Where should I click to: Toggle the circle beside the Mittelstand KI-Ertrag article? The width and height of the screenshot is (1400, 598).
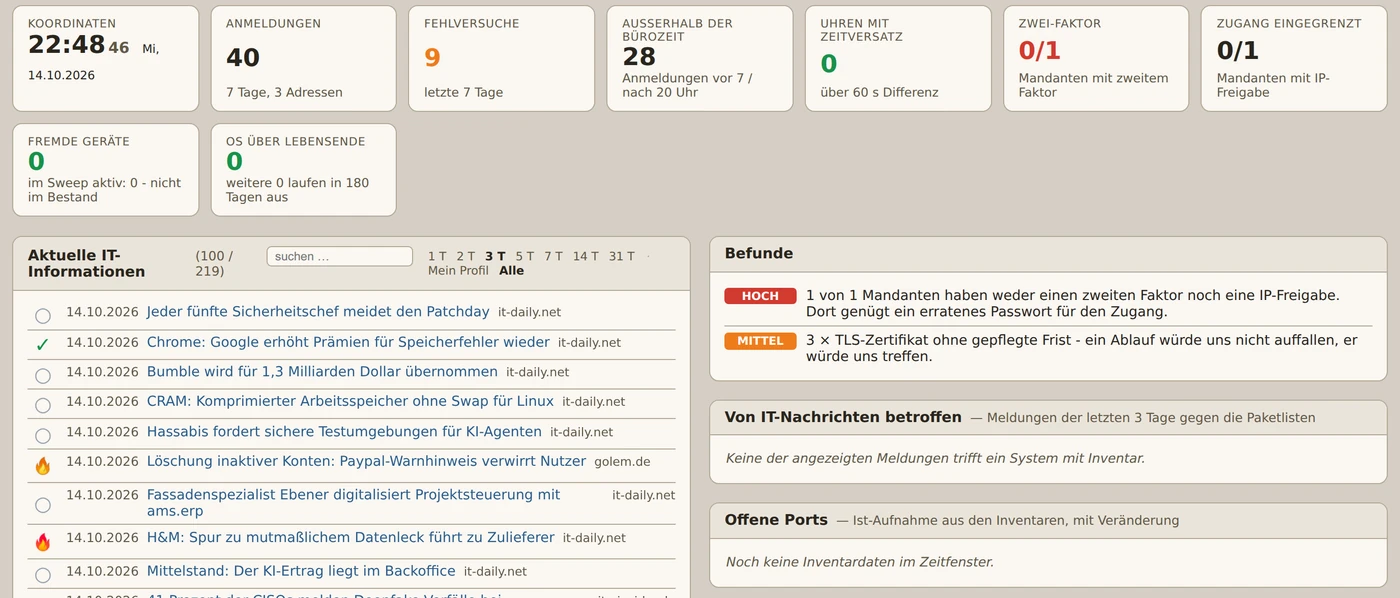click(x=43, y=575)
